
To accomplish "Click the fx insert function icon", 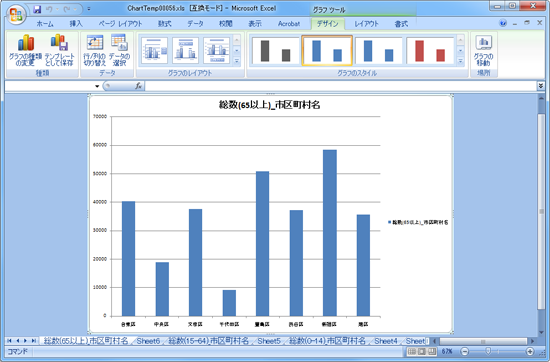I will point(139,86).
